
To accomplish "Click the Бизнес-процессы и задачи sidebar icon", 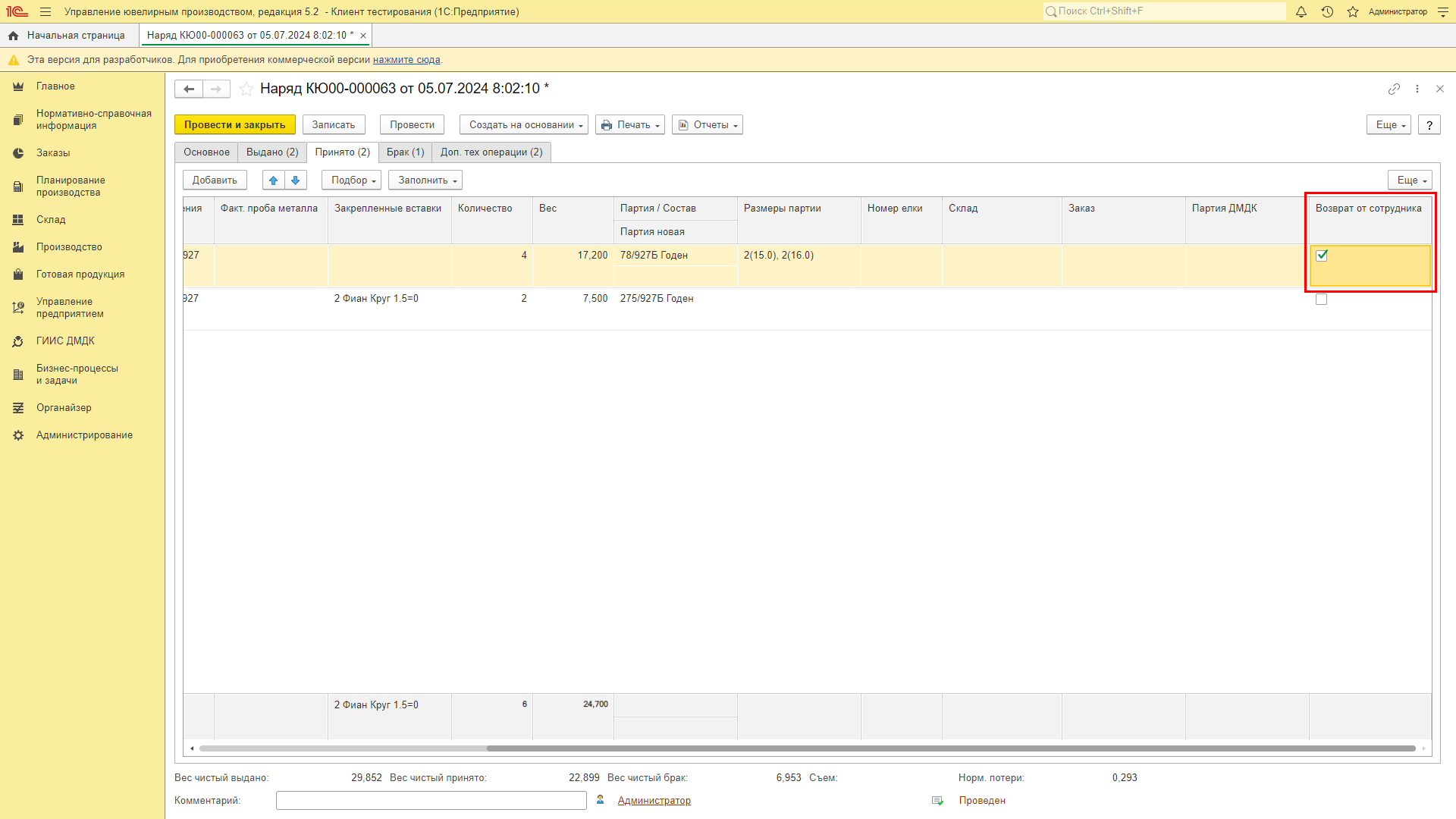I will [x=18, y=375].
